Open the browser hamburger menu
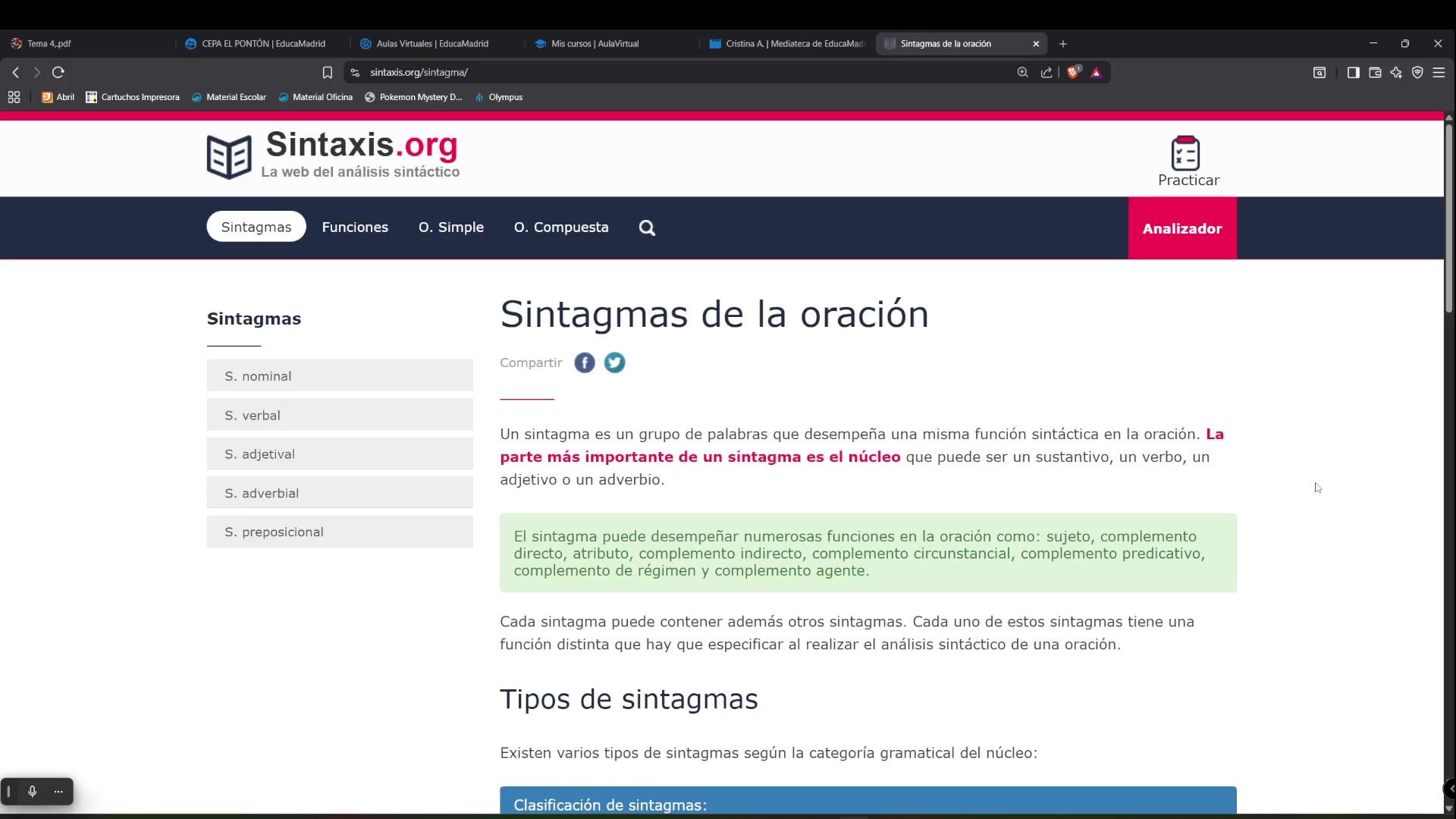1456x819 pixels. (x=1439, y=73)
